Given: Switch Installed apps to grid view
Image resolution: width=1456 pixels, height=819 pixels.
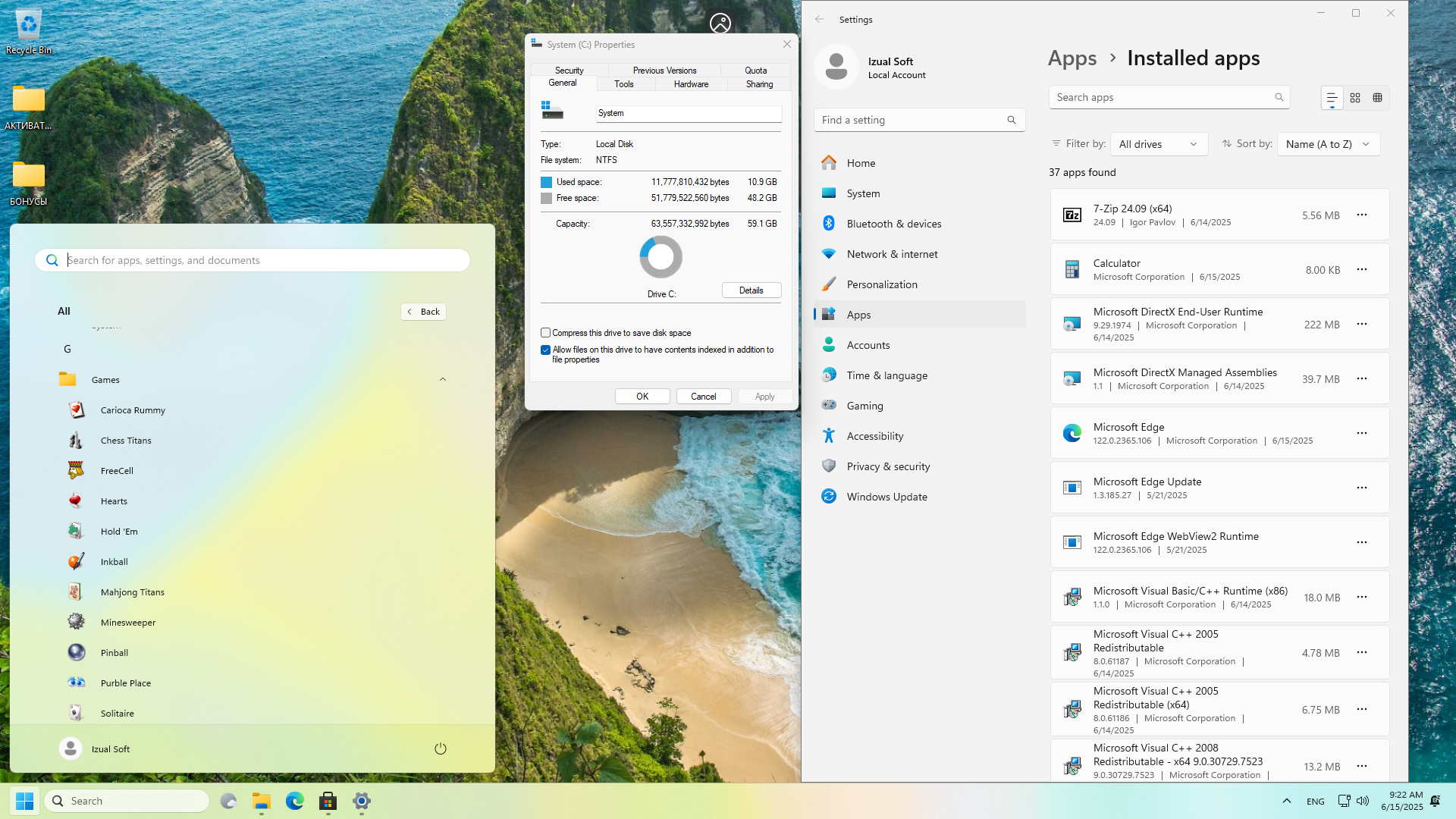Looking at the screenshot, I should pyautogui.click(x=1355, y=98).
